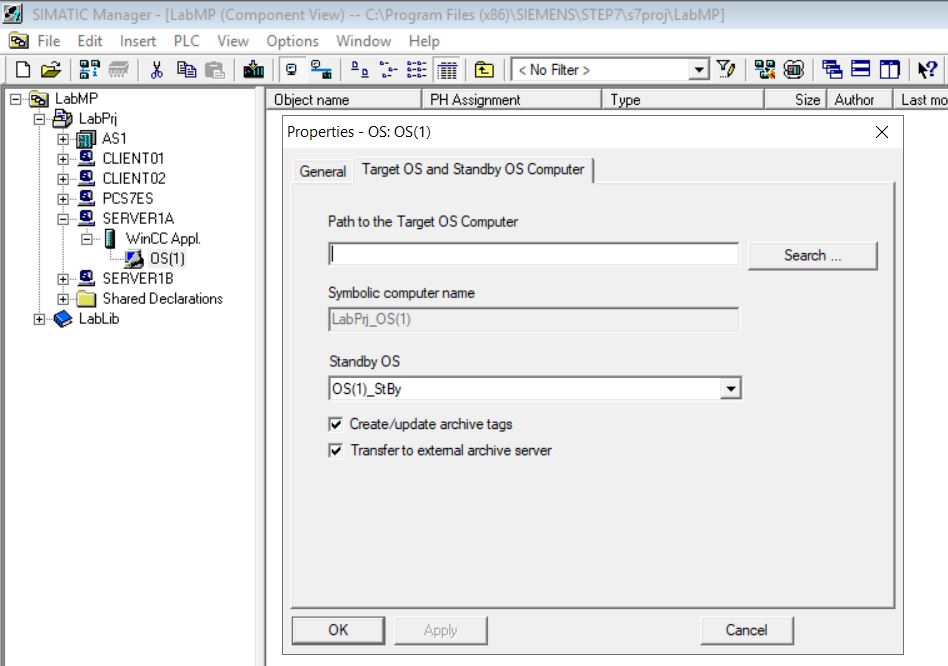Open the Insert menu
This screenshot has height=666, width=948.
click(x=138, y=41)
